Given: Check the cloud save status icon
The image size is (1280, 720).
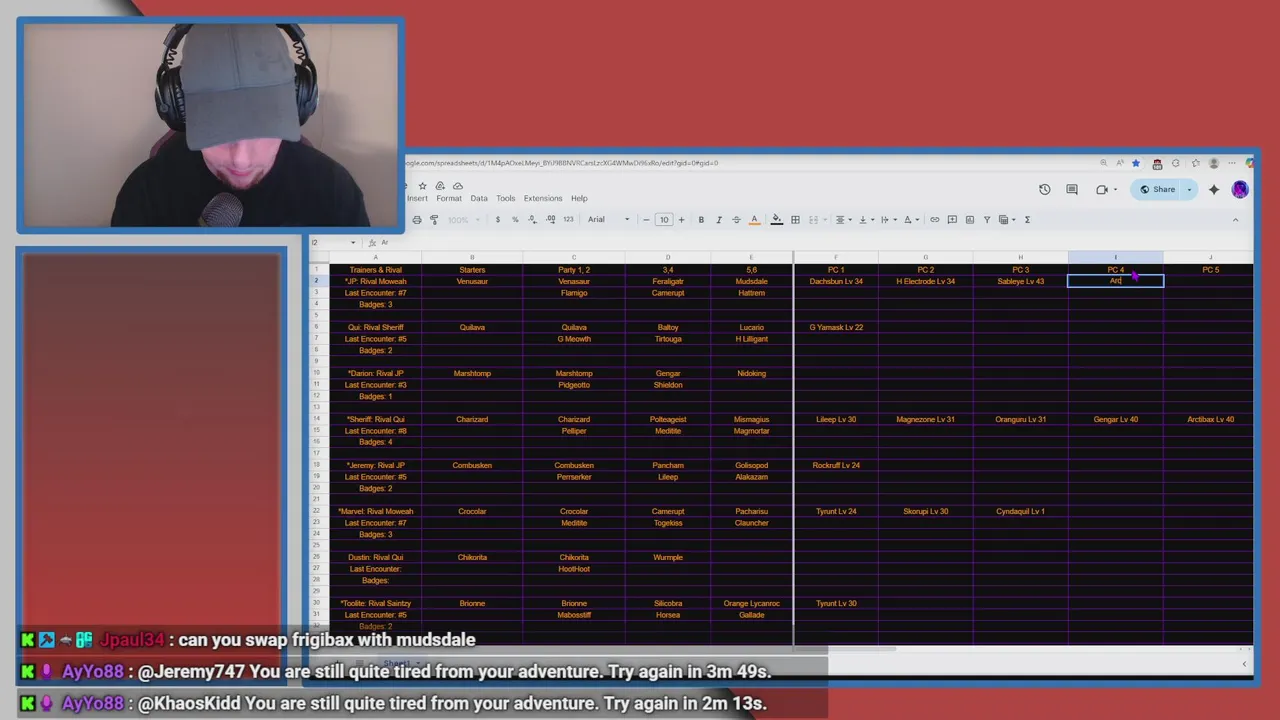Looking at the screenshot, I should pos(458,186).
